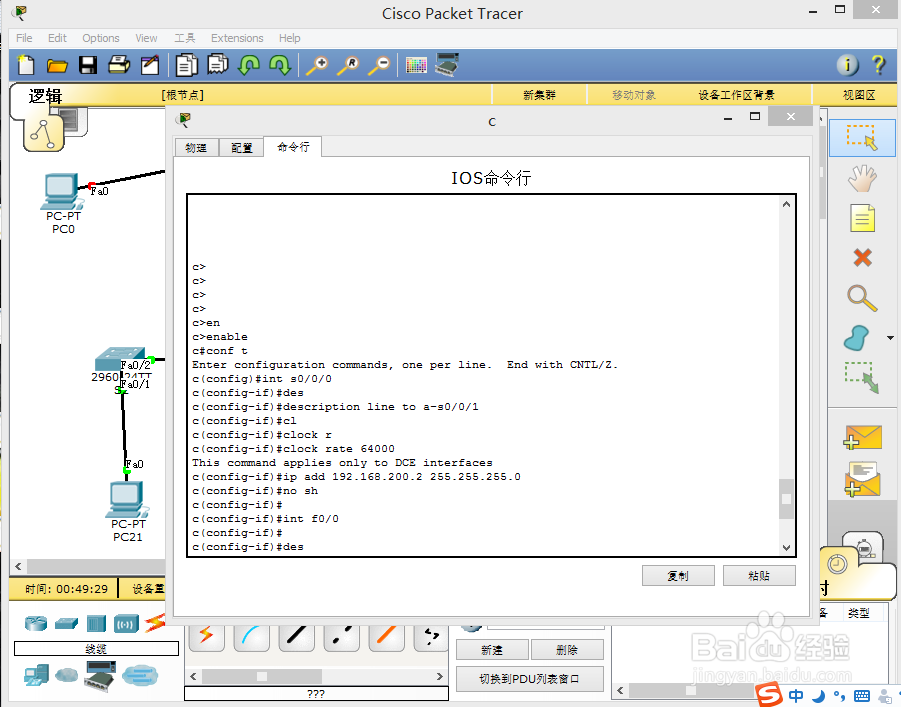Choose the Move Layout hand tool
The height and width of the screenshot is (707, 901).
point(862,178)
